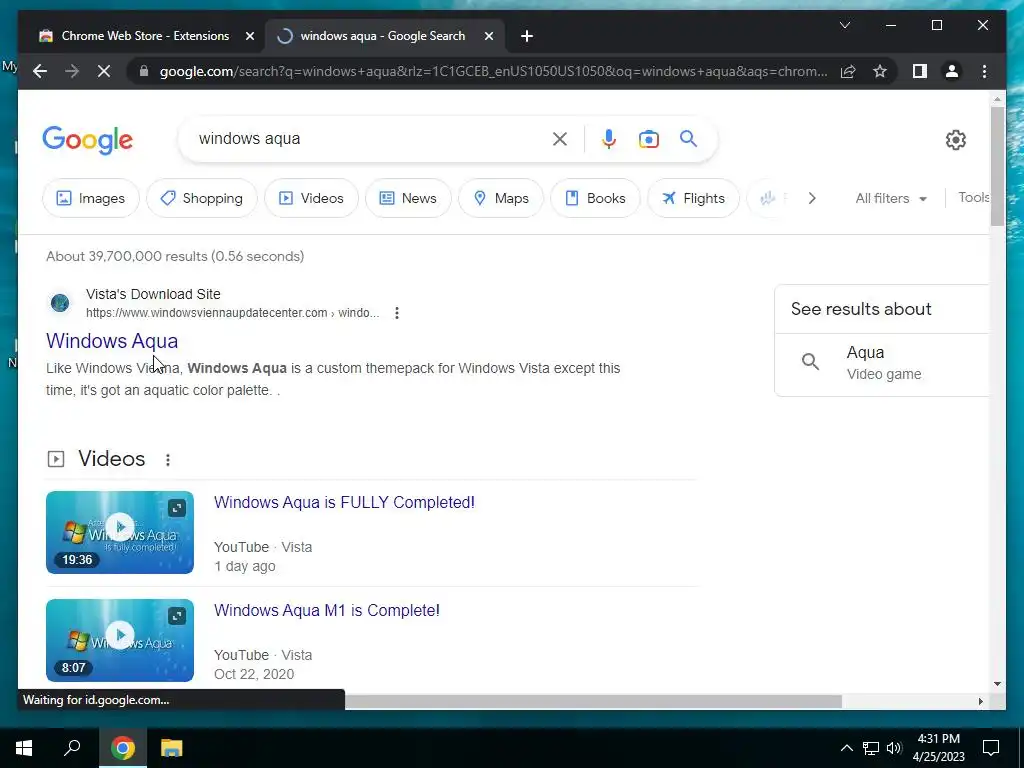The image size is (1024, 768).
Task: Click the address bar URL
Action: coord(494,71)
